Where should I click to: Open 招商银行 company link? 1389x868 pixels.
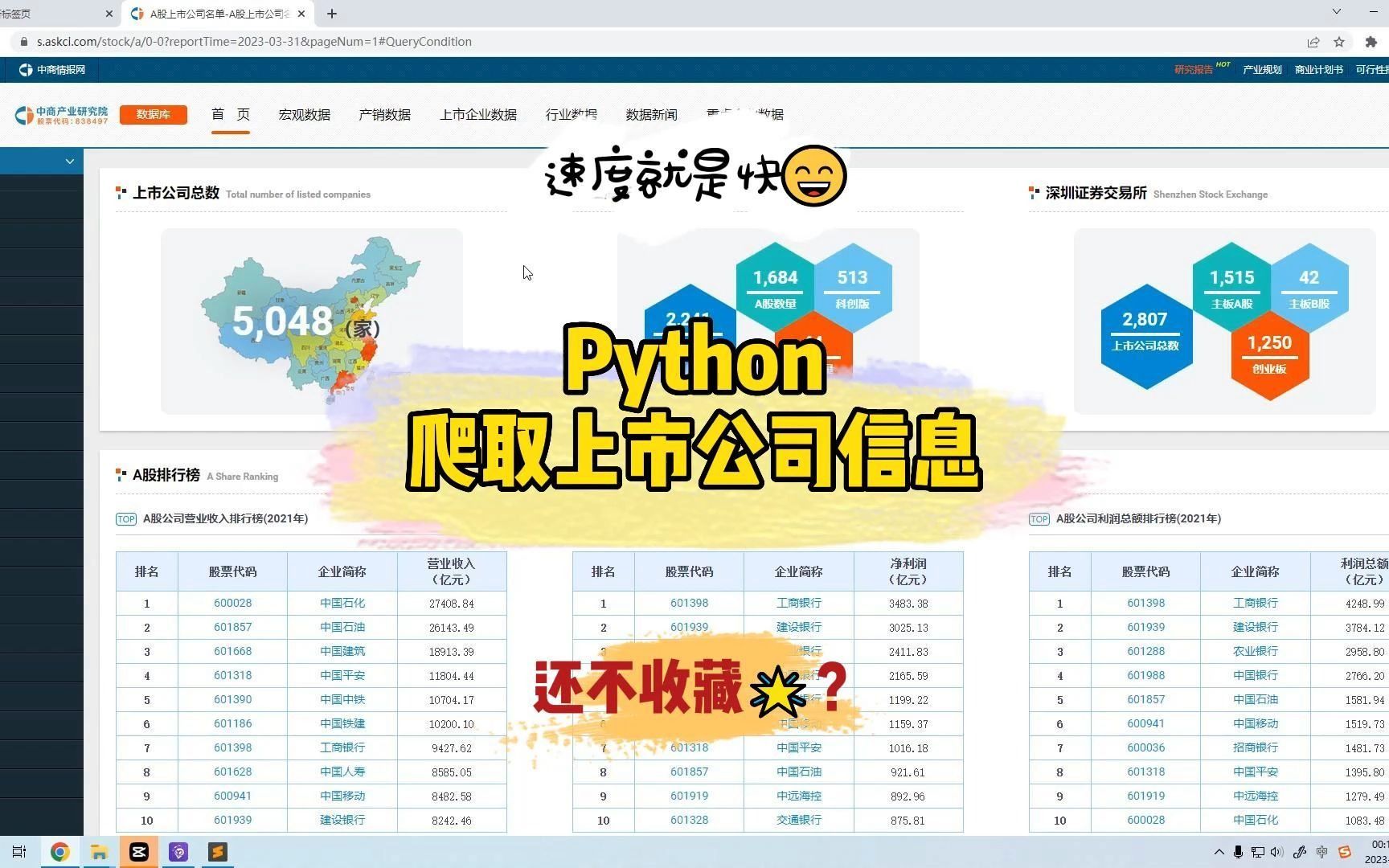(1256, 748)
